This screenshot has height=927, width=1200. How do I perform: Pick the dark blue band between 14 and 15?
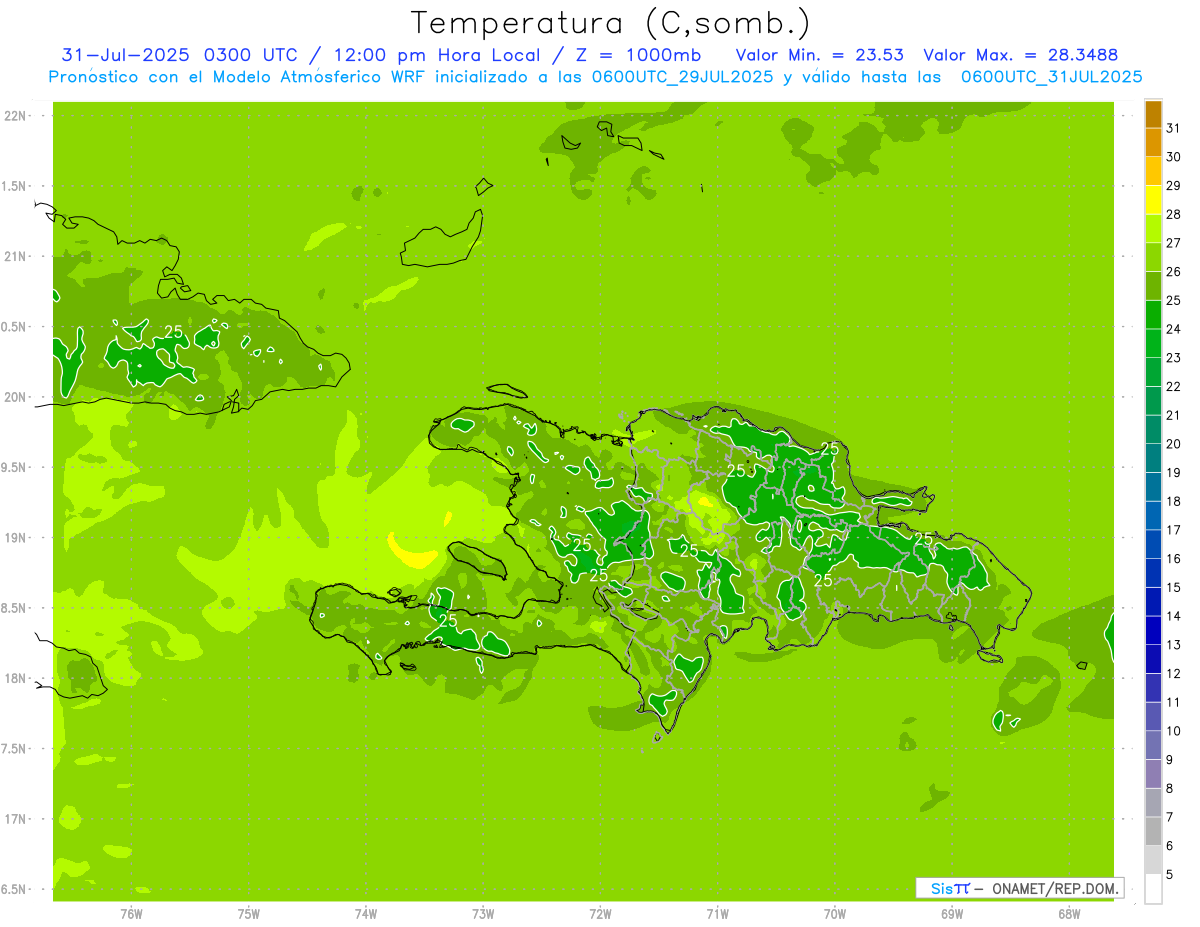(1153, 602)
